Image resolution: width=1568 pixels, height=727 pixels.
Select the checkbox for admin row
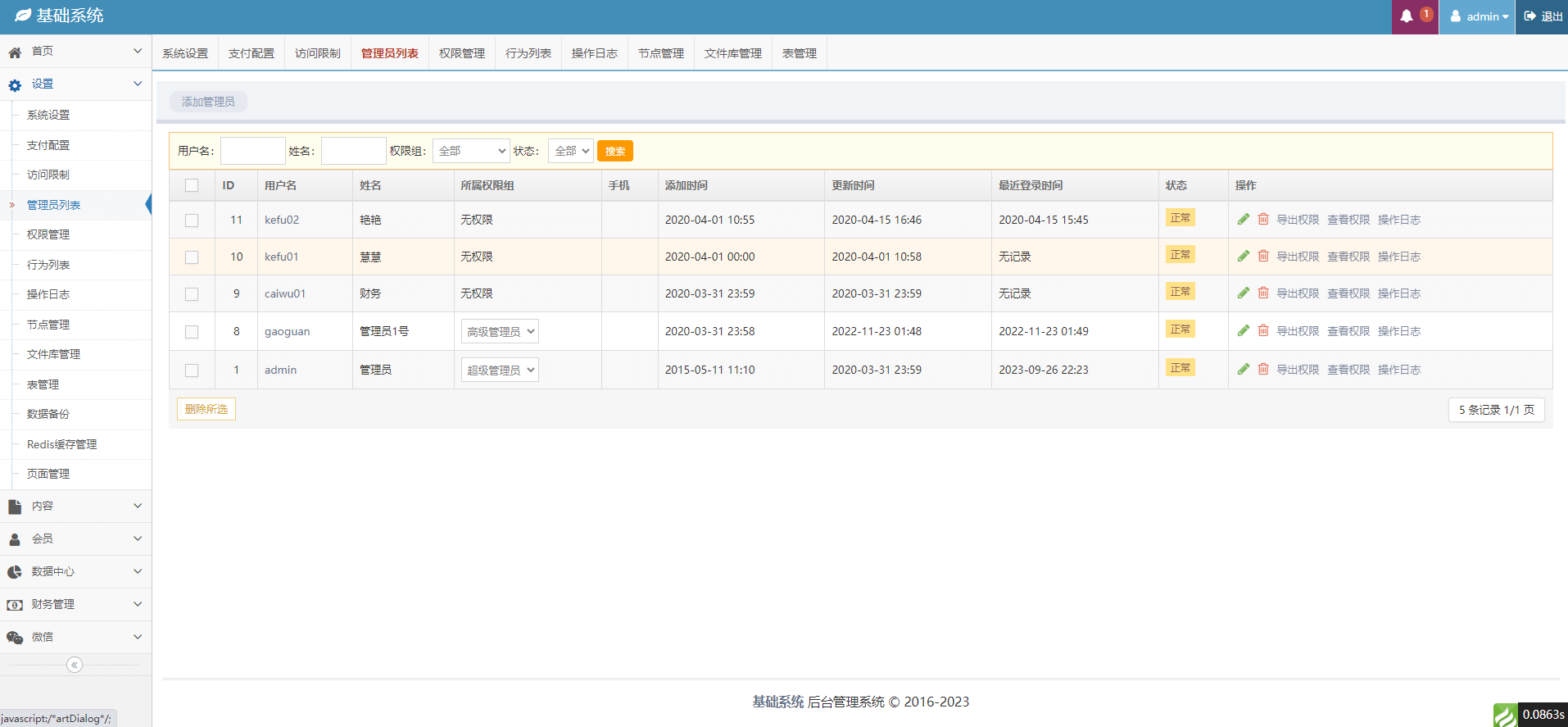[192, 370]
